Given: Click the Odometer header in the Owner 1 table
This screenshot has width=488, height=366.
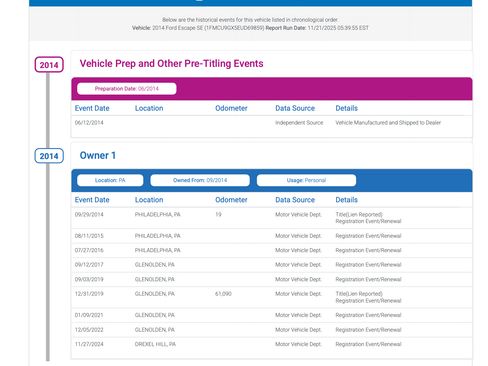Looking at the screenshot, I should coord(231,200).
